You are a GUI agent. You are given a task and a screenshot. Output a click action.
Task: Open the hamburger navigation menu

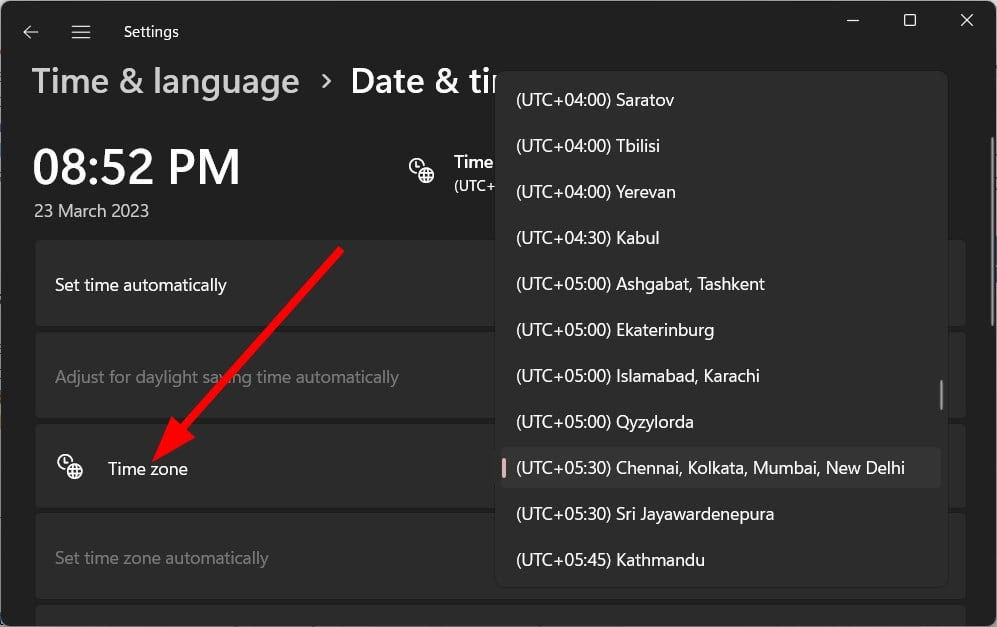pos(81,32)
